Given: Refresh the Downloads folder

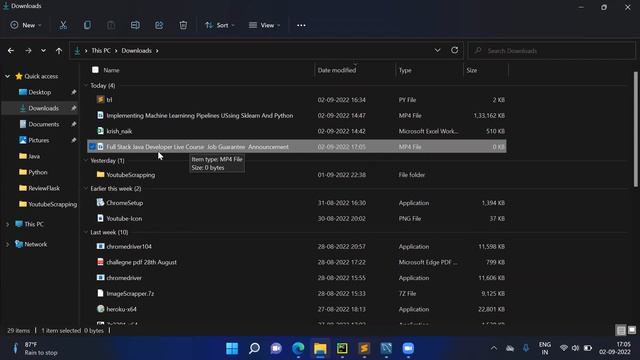Looking at the screenshot, I should [454, 50].
